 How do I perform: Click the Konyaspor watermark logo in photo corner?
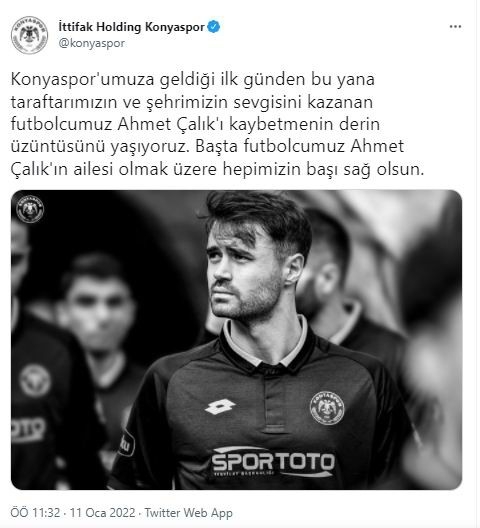(x=30, y=209)
